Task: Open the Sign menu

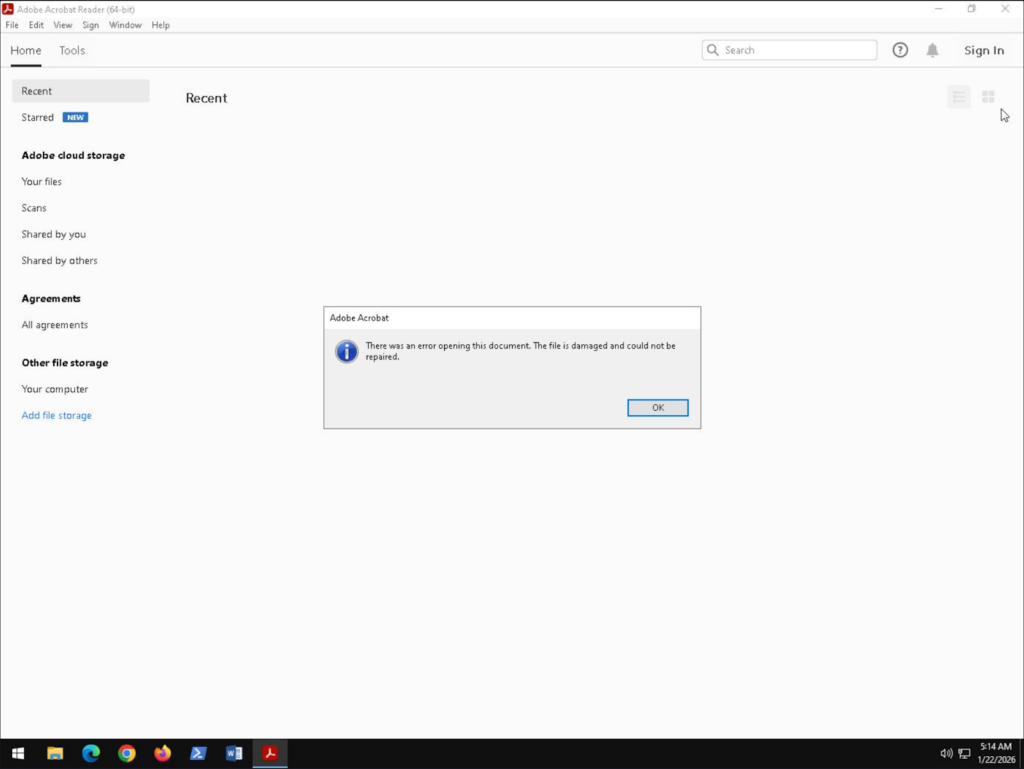Action: coord(90,25)
